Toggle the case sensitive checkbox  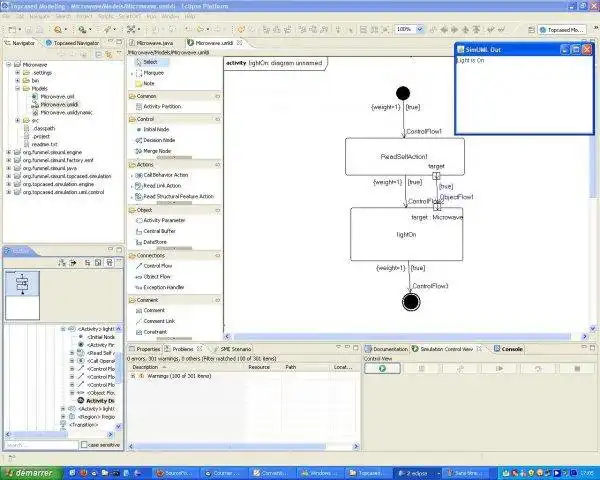[86, 445]
